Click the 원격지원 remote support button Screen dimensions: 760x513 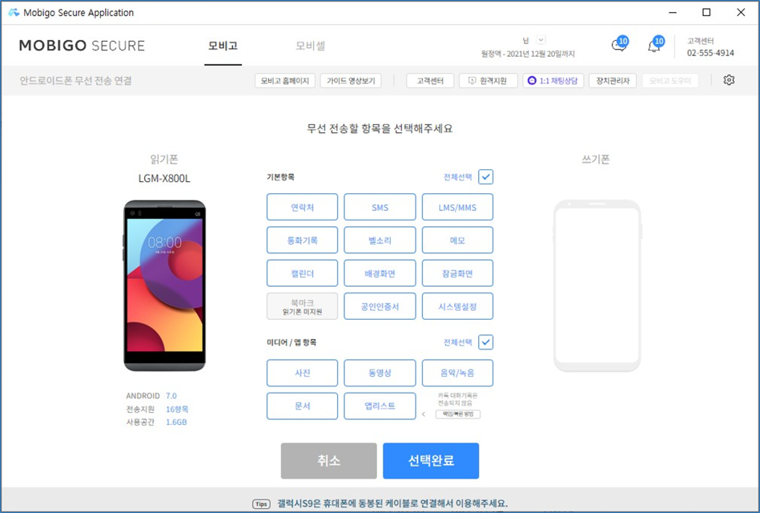tap(488, 81)
